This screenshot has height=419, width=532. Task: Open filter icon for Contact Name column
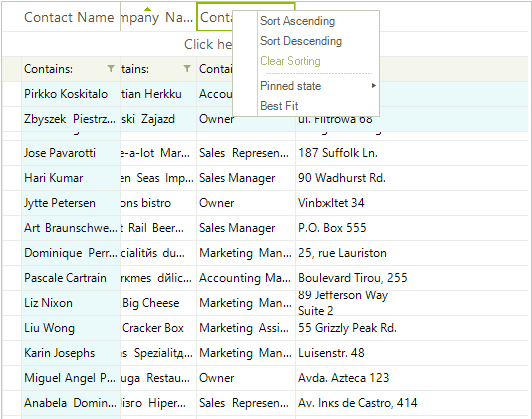(111, 69)
